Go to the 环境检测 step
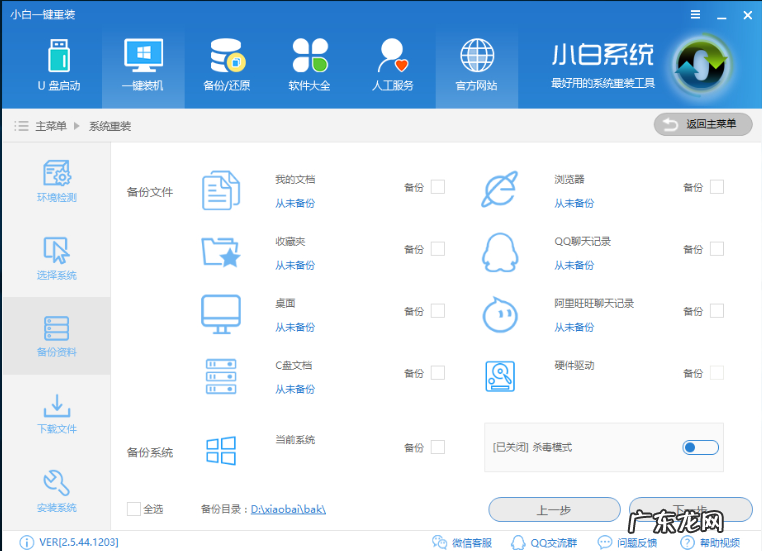Screen dimensions: 762x551 coord(57,181)
